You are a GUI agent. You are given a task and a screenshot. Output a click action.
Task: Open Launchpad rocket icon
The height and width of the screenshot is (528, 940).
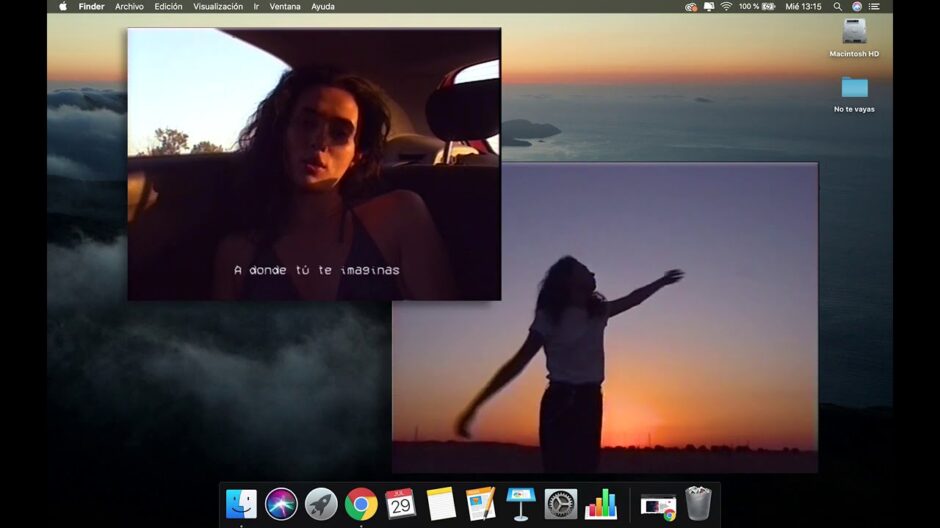point(321,504)
